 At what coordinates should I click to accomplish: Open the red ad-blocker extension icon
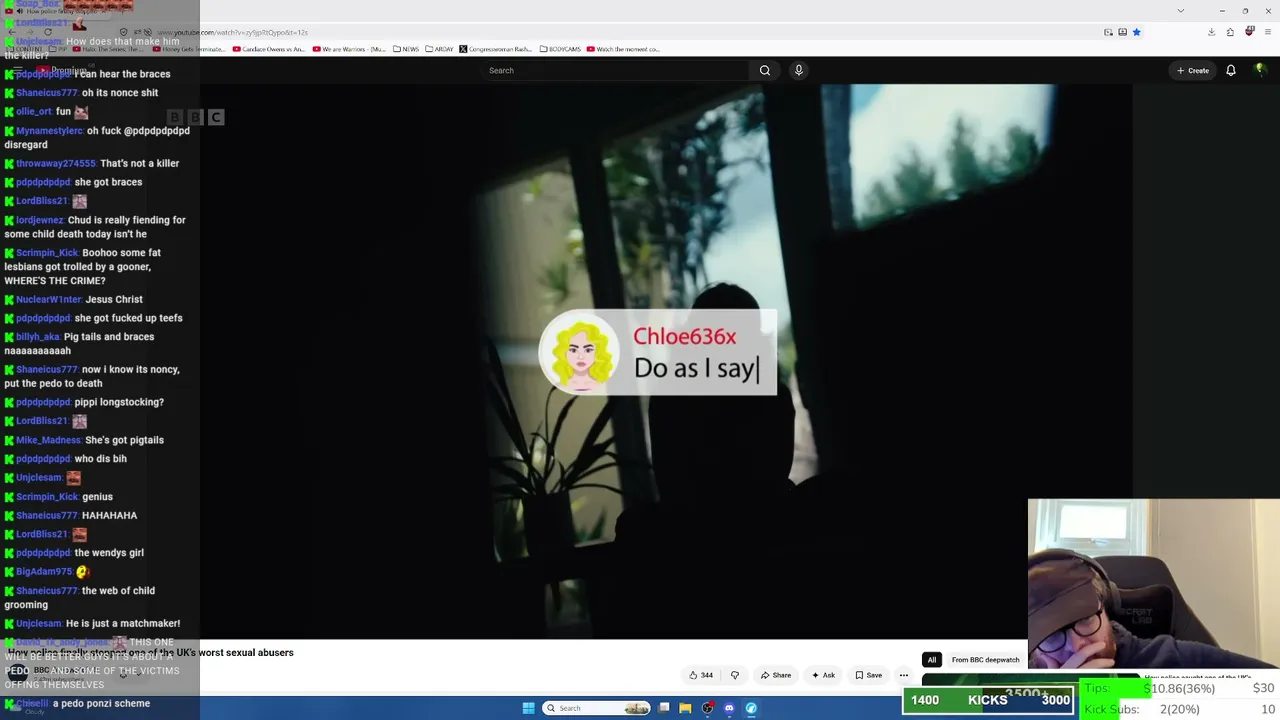click(x=1250, y=32)
